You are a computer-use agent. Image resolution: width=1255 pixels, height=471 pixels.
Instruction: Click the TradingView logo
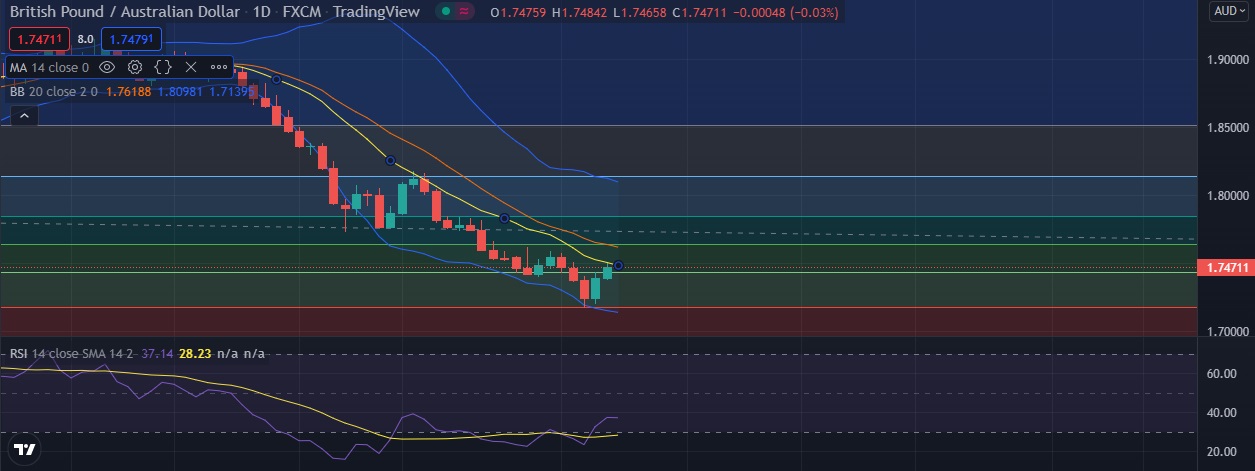coord(26,449)
